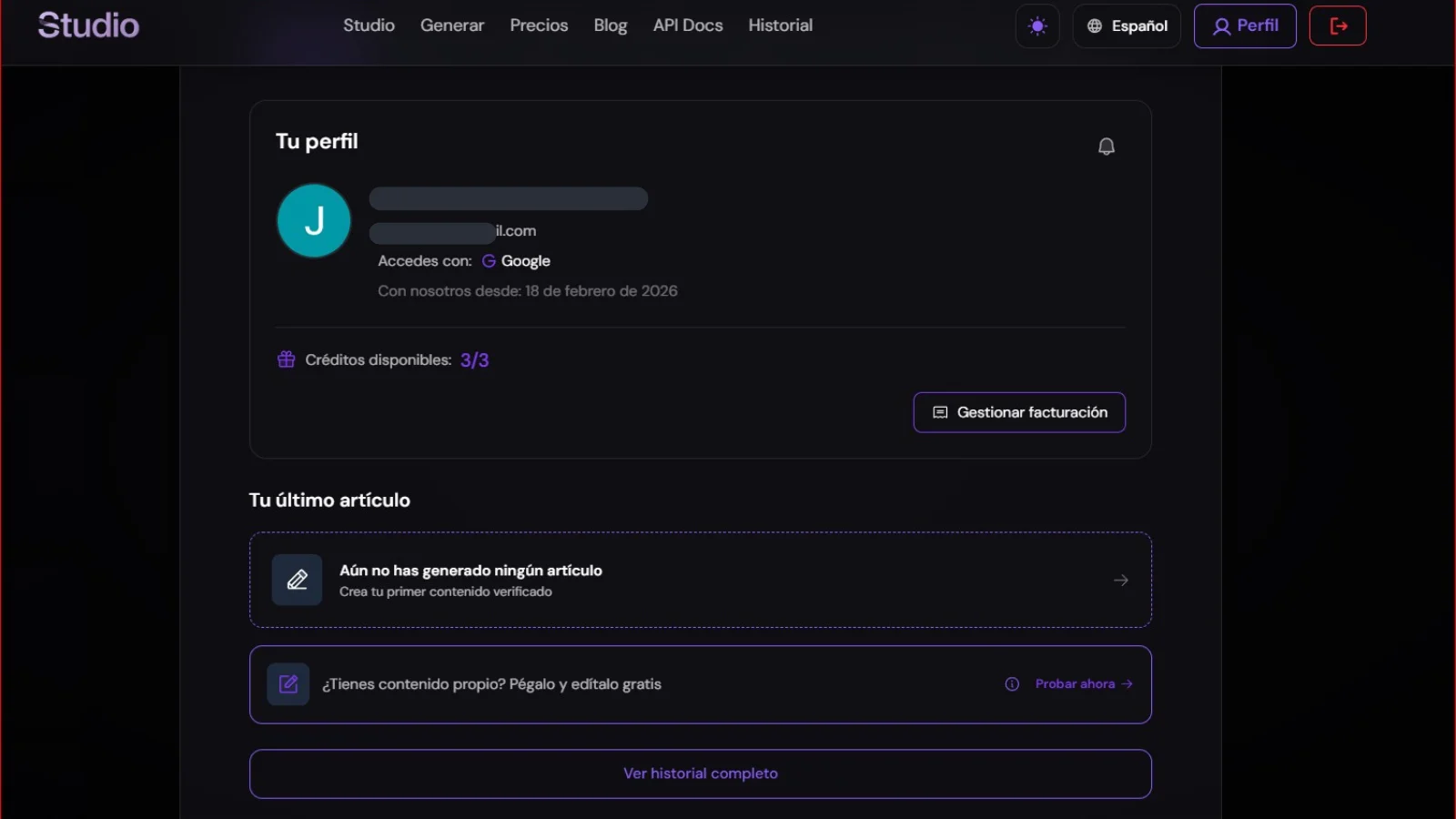Open Historial from the top navigation

pyautogui.click(x=780, y=25)
